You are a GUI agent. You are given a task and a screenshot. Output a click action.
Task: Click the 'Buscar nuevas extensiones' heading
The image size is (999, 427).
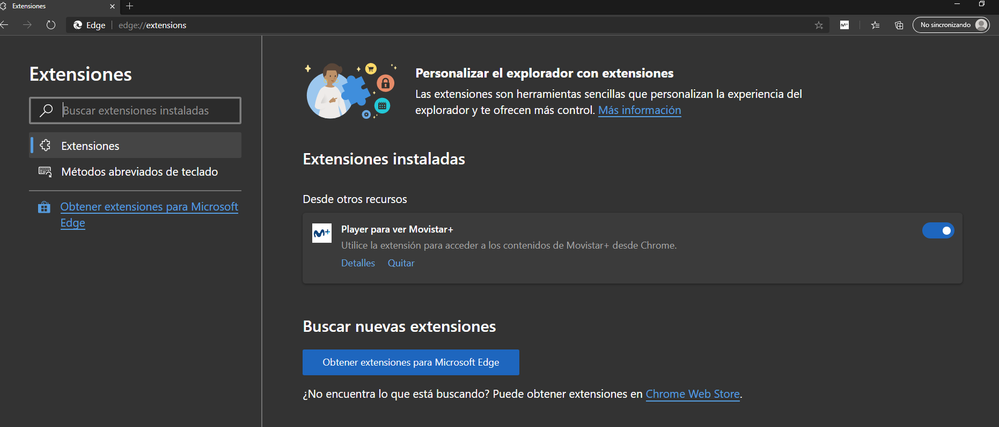point(399,327)
